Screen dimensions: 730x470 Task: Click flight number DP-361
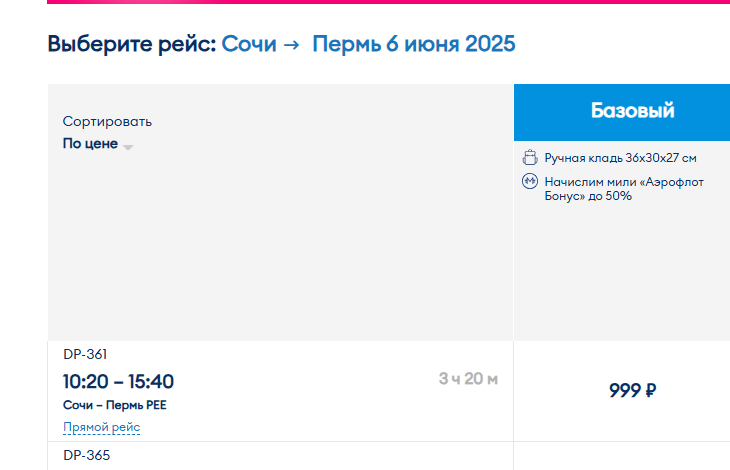(x=85, y=354)
